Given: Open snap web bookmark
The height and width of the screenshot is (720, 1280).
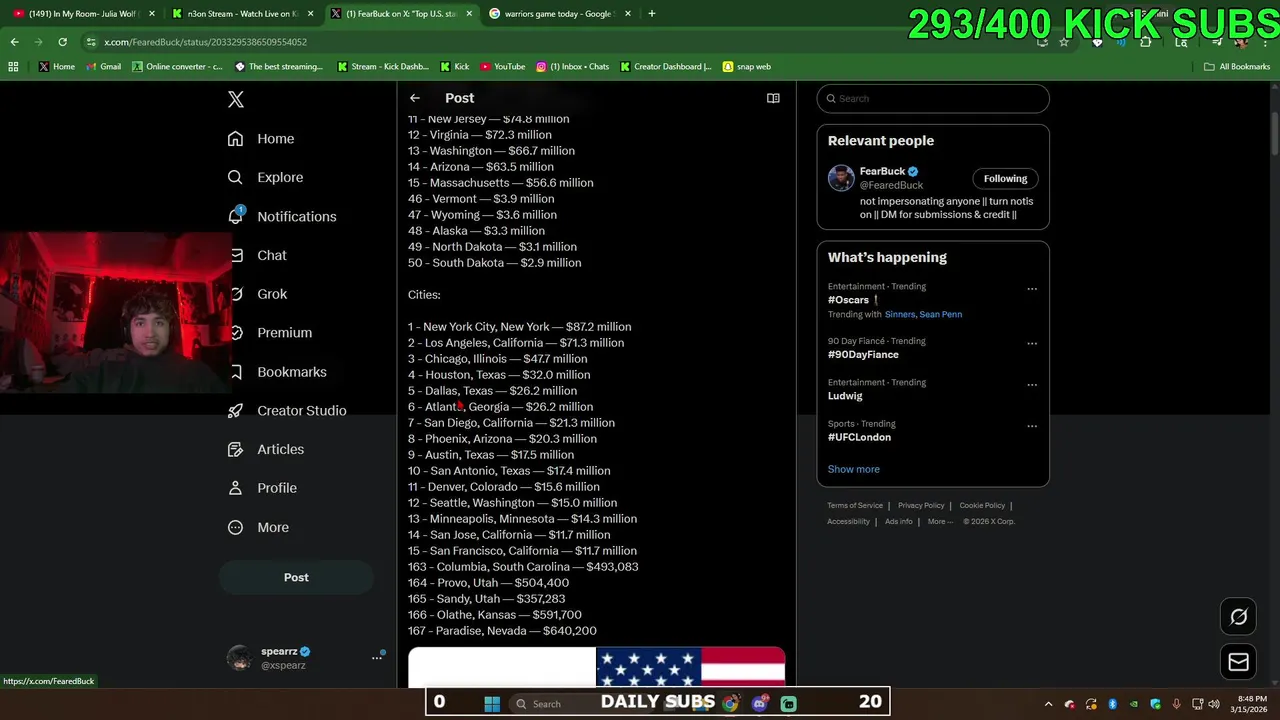Looking at the screenshot, I should coord(746,67).
